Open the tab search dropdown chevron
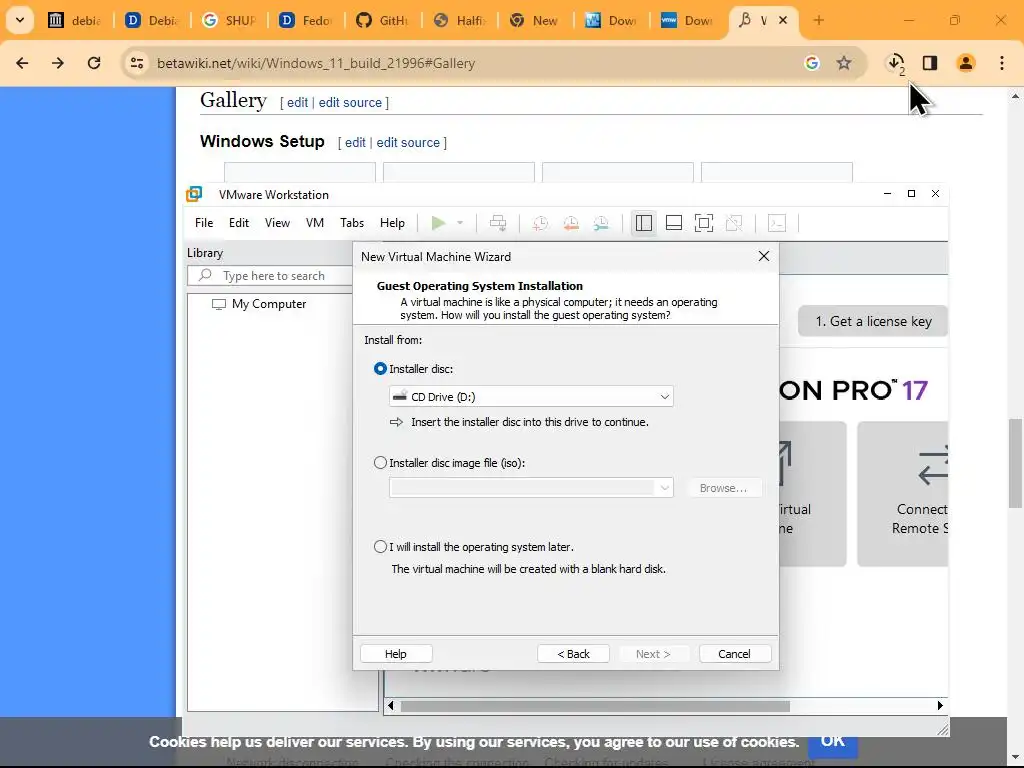 pos(20,20)
